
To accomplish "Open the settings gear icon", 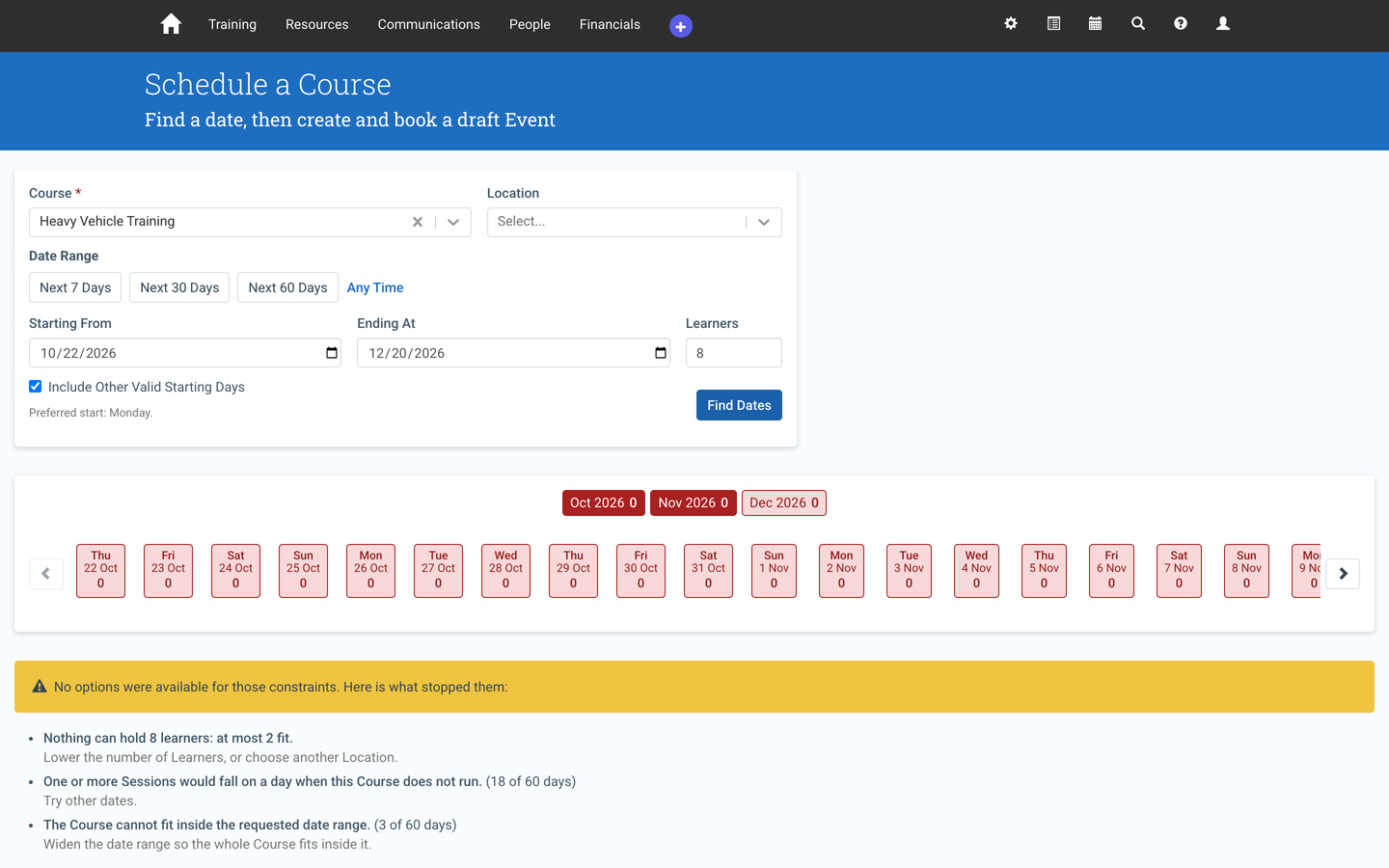I will (1011, 23).
